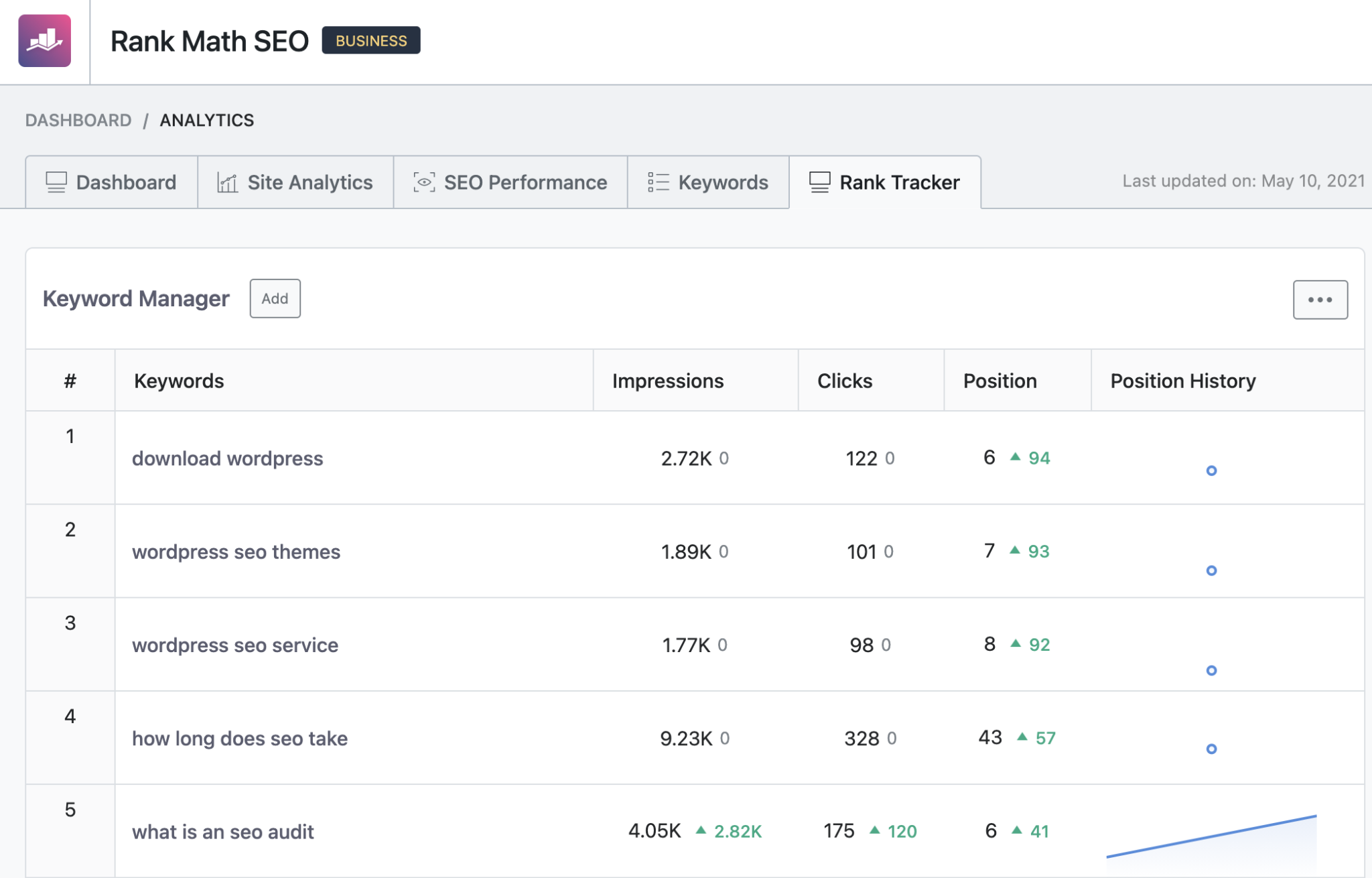Click the 122 clicks value
The height and width of the screenshot is (878, 1372).
tap(862, 458)
